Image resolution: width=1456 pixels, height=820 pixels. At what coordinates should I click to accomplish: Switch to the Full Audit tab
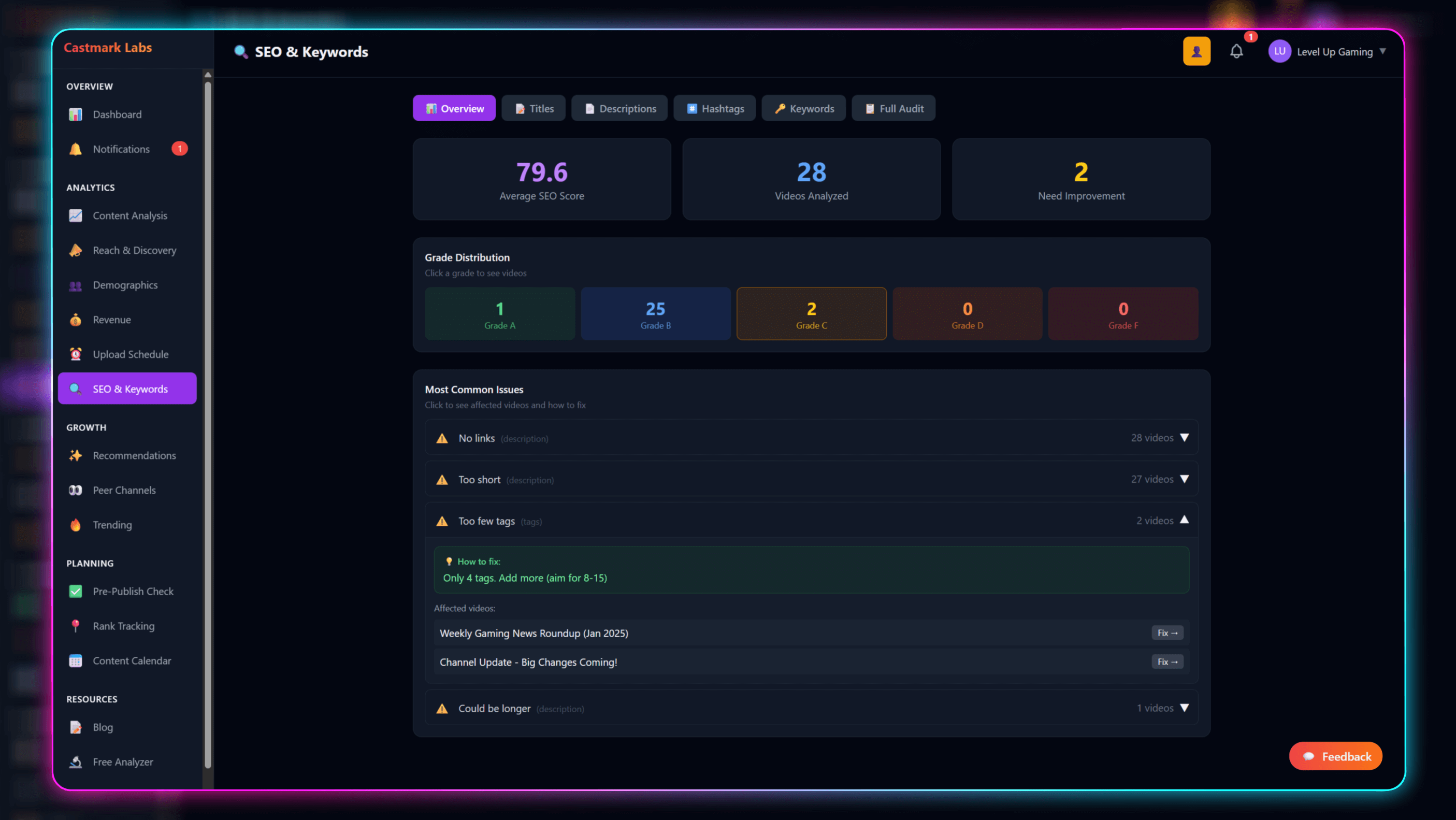click(x=893, y=108)
